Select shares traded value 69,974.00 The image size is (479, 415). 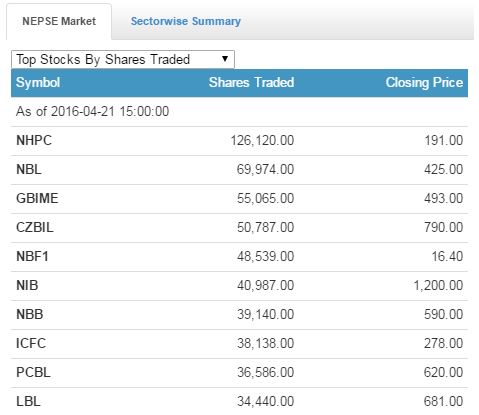[x=265, y=169]
